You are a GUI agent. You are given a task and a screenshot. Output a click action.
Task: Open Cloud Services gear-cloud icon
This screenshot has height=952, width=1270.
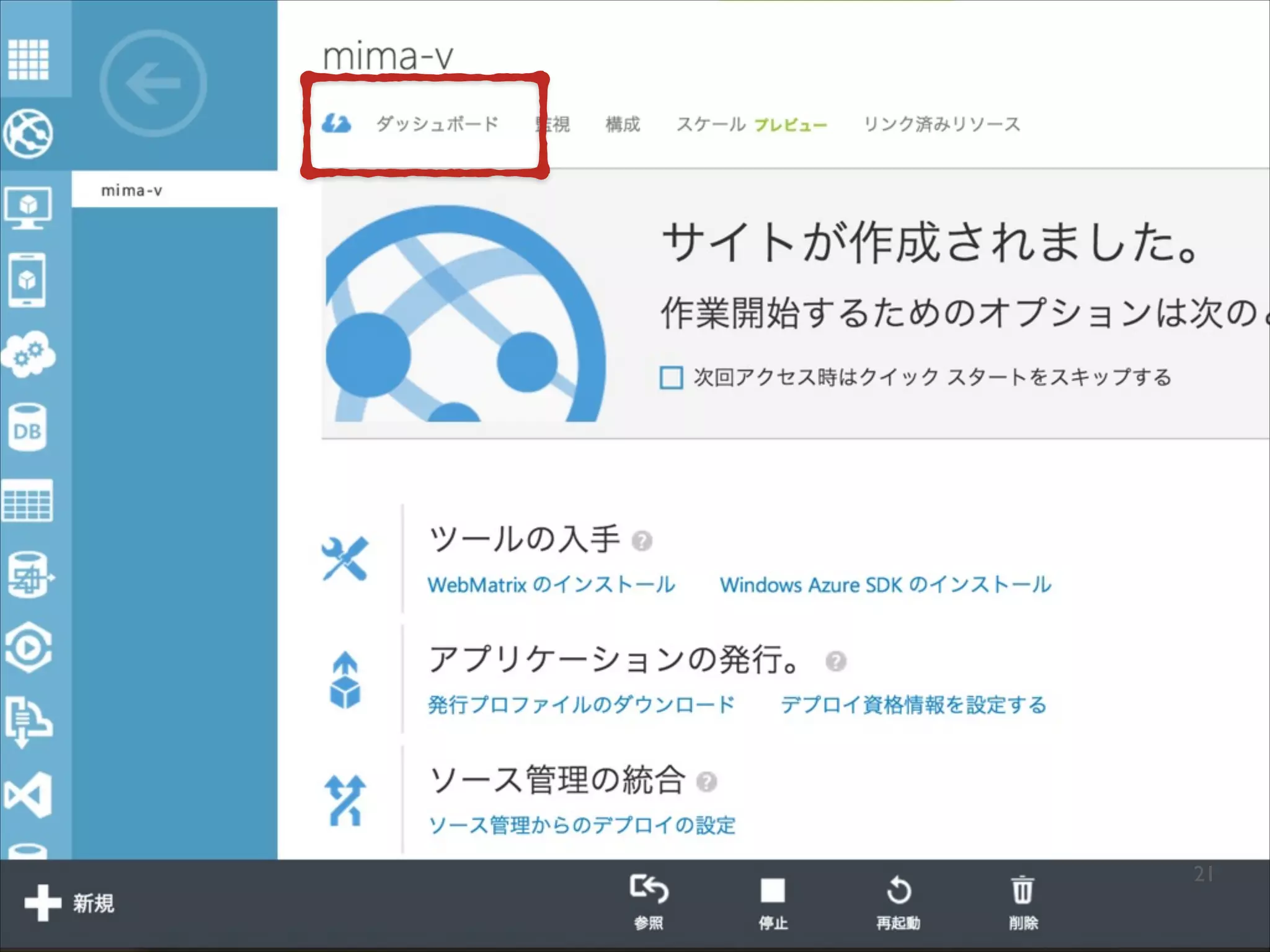coord(29,354)
